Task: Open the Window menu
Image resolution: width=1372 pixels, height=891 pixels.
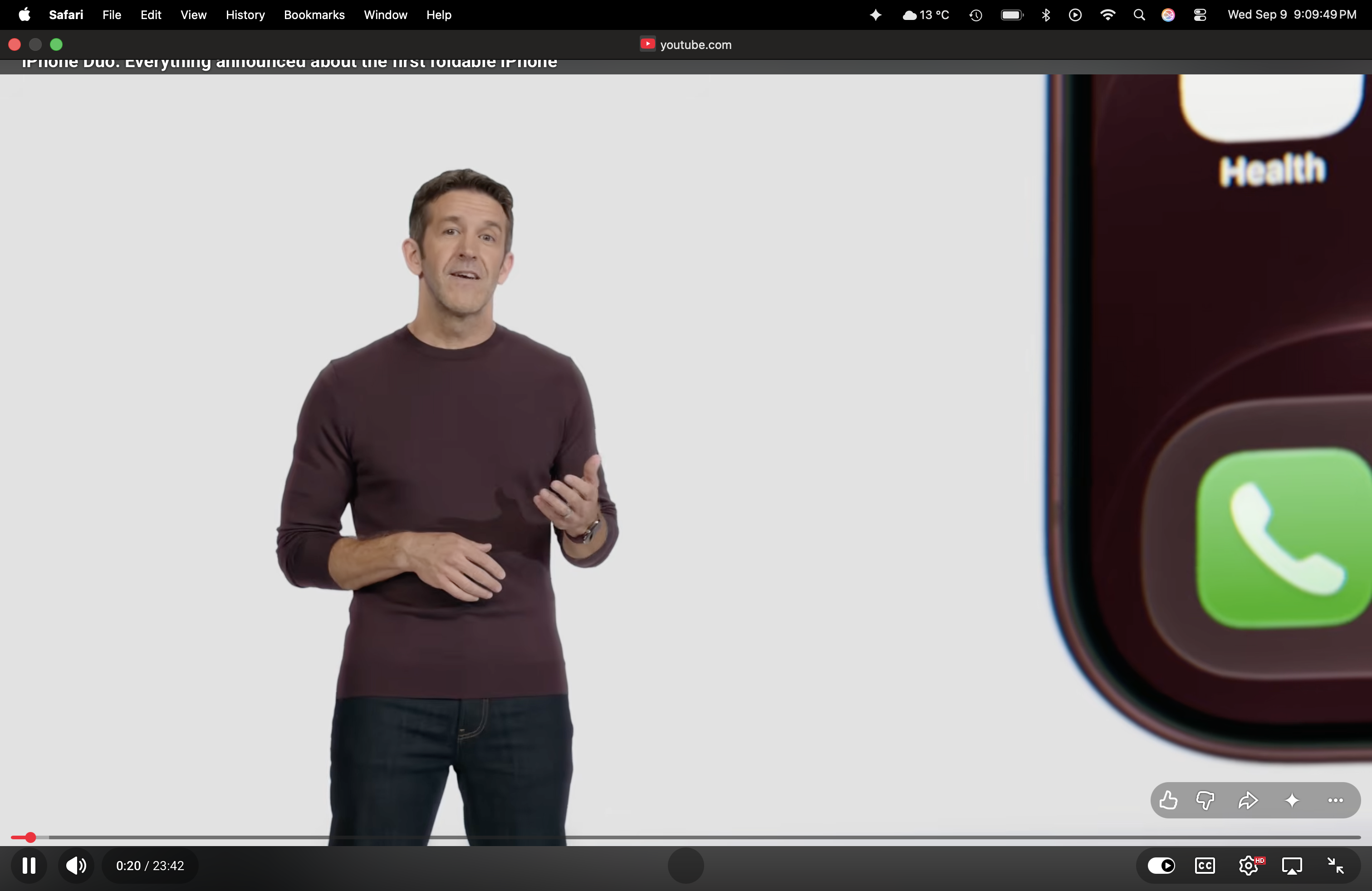Action: [x=385, y=15]
